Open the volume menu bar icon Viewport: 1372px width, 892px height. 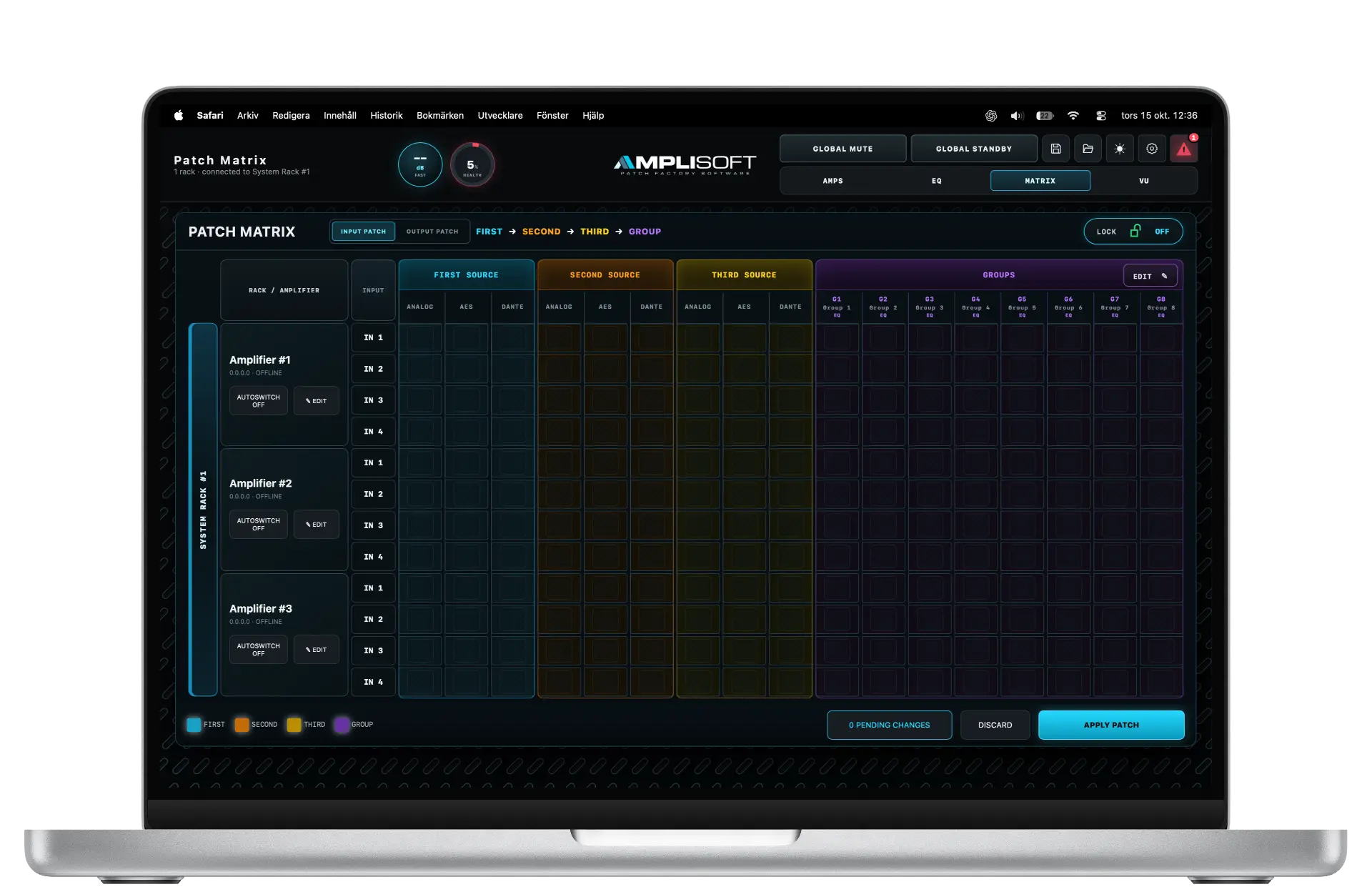click(1017, 116)
